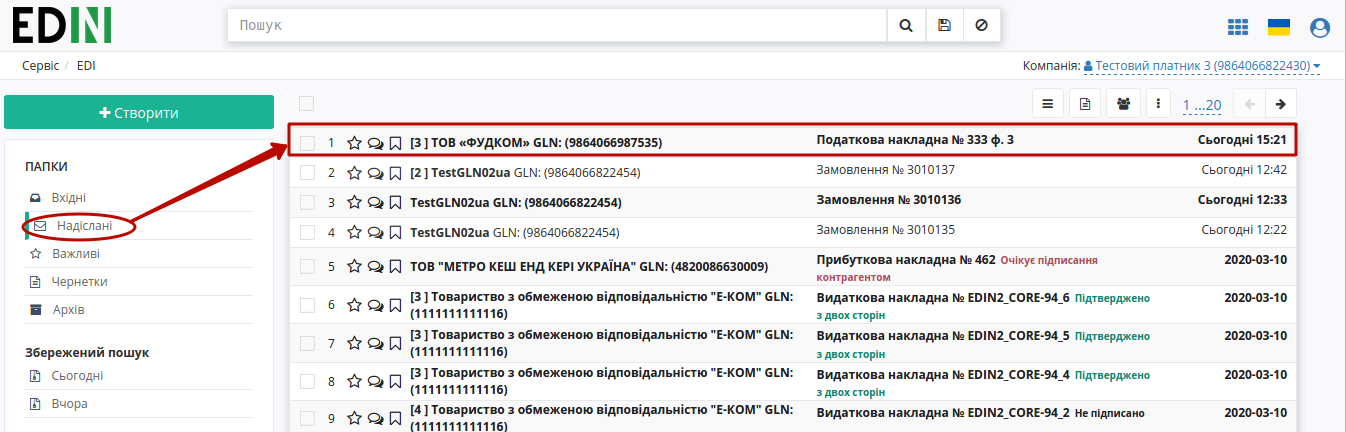The width and height of the screenshot is (1346, 432).
Task: Open Видаткова накладна № EDIN2_CORE-94_6
Action: (x=943, y=298)
